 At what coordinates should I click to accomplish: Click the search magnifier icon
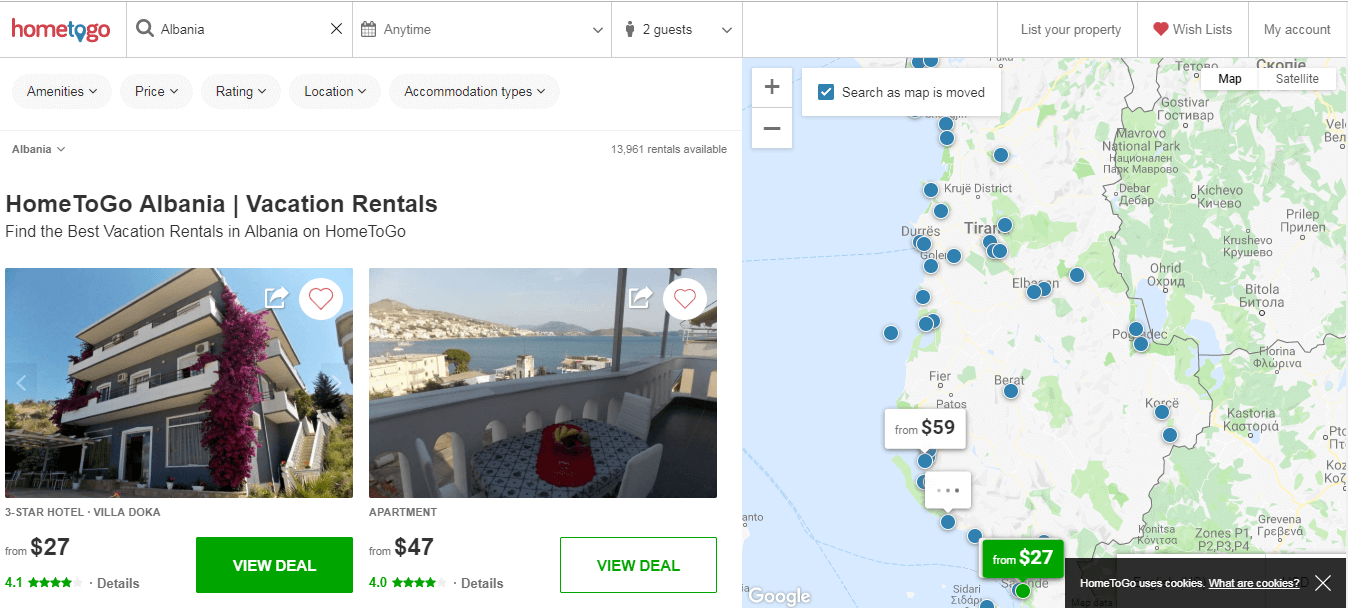pyautogui.click(x=145, y=29)
